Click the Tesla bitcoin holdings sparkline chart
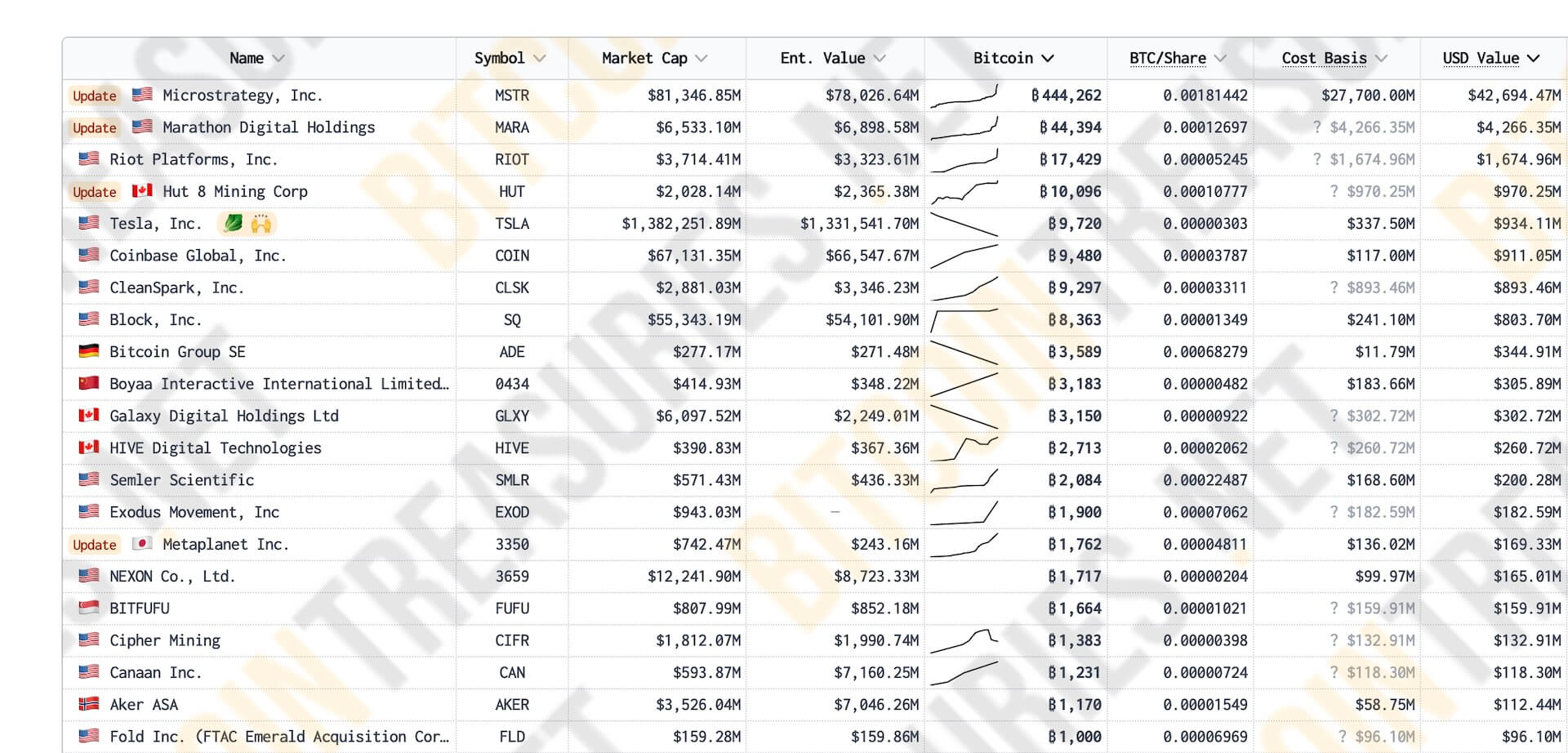Image resolution: width=1568 pixels, height=753 pixels. pyautogui.click(x=964, y=224)
